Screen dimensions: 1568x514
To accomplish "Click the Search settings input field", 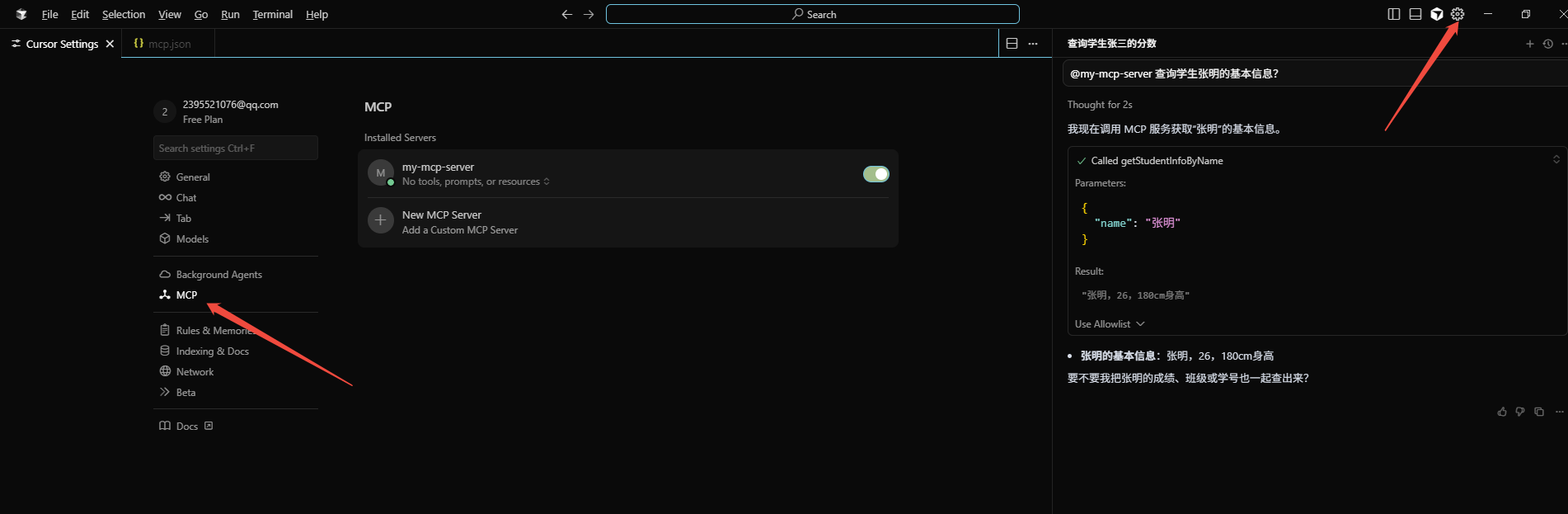I will coord(236,148).
